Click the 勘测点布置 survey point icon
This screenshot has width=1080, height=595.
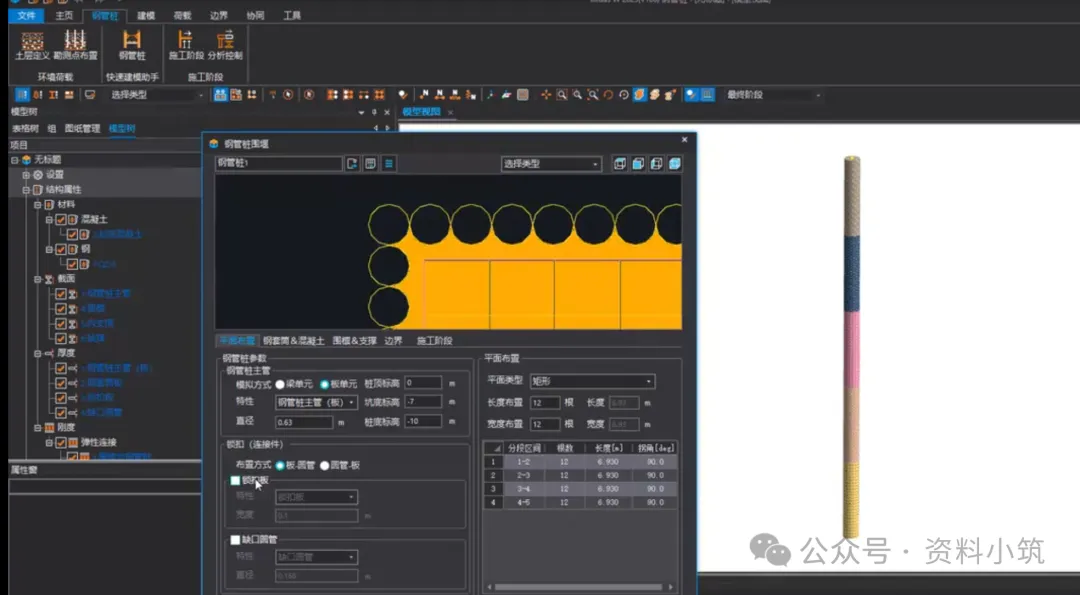pos(75,45)
